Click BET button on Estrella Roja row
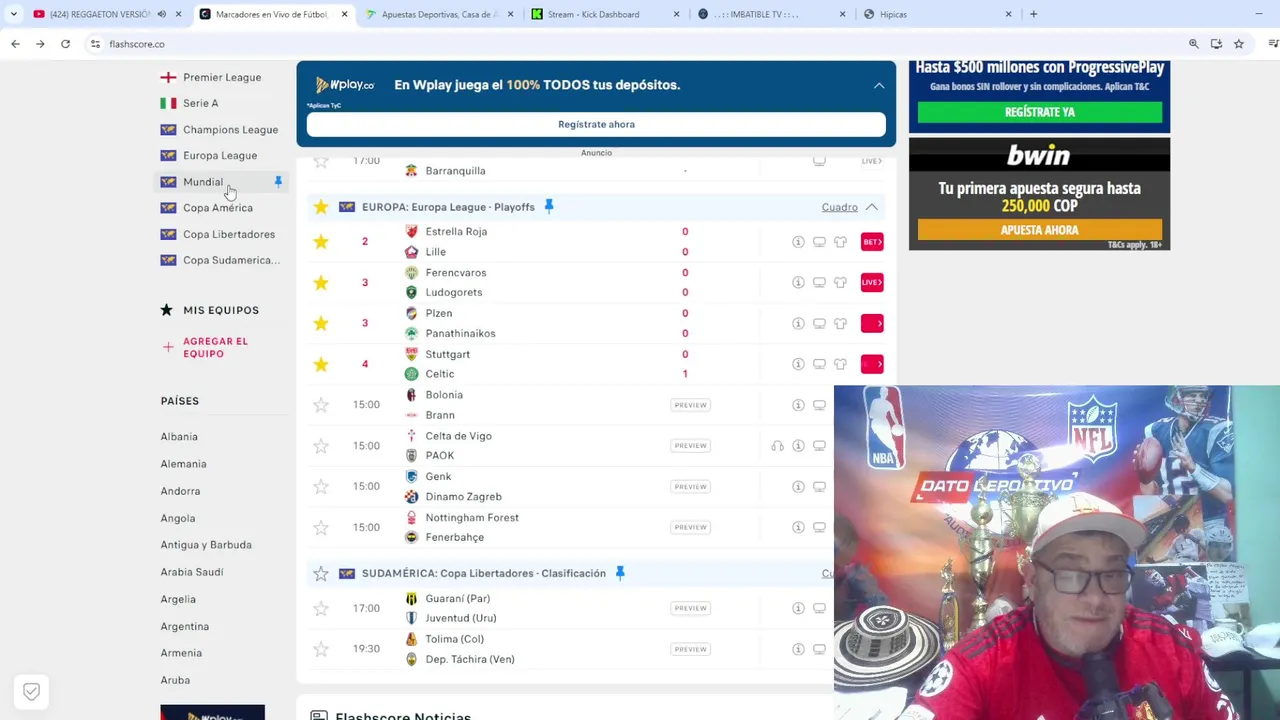This screenshot has height=720, width=1280. coord(872,242)
